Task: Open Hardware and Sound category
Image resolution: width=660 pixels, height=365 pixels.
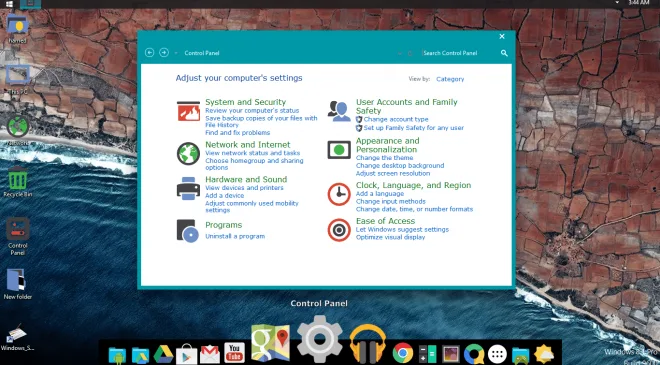Action: [246, 179]
